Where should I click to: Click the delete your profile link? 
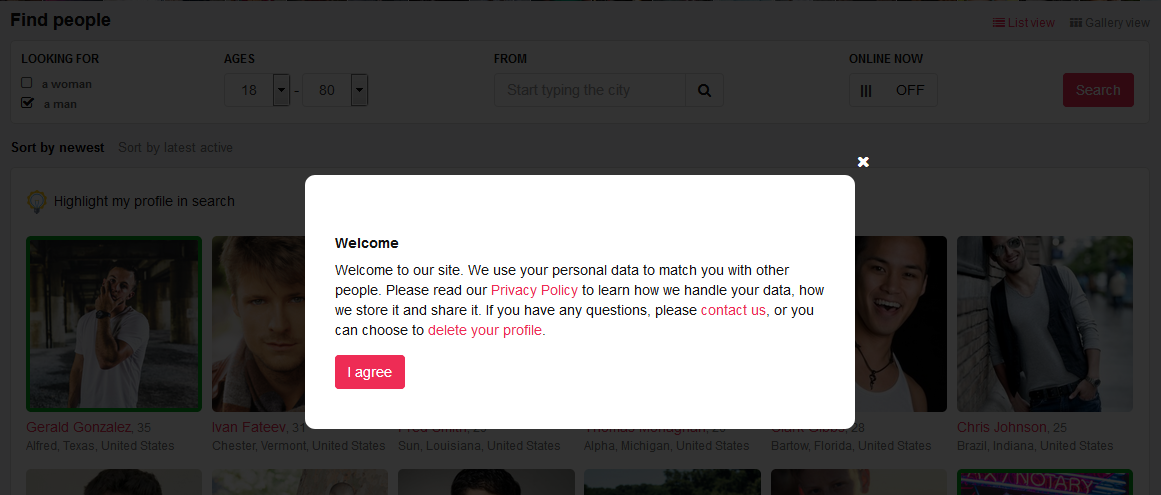[x=485, y=330]
